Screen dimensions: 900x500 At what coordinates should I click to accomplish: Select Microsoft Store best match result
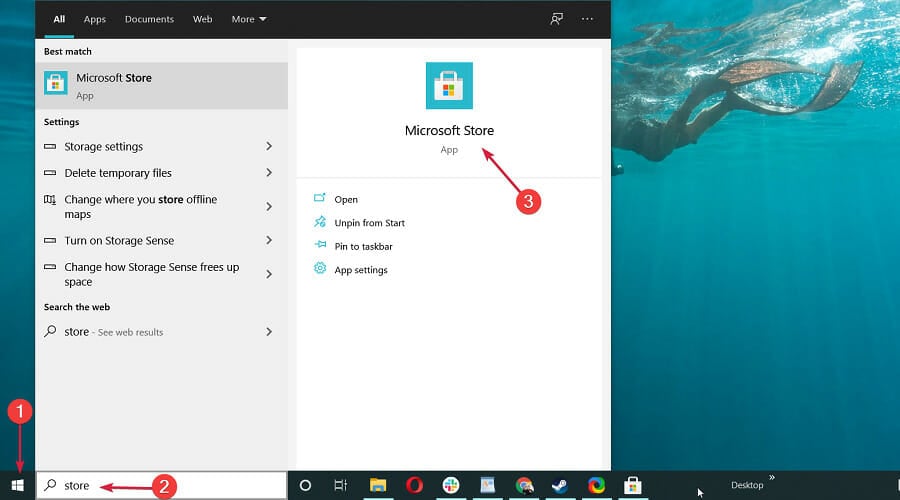pyautogui.click(x=161, y=86)
